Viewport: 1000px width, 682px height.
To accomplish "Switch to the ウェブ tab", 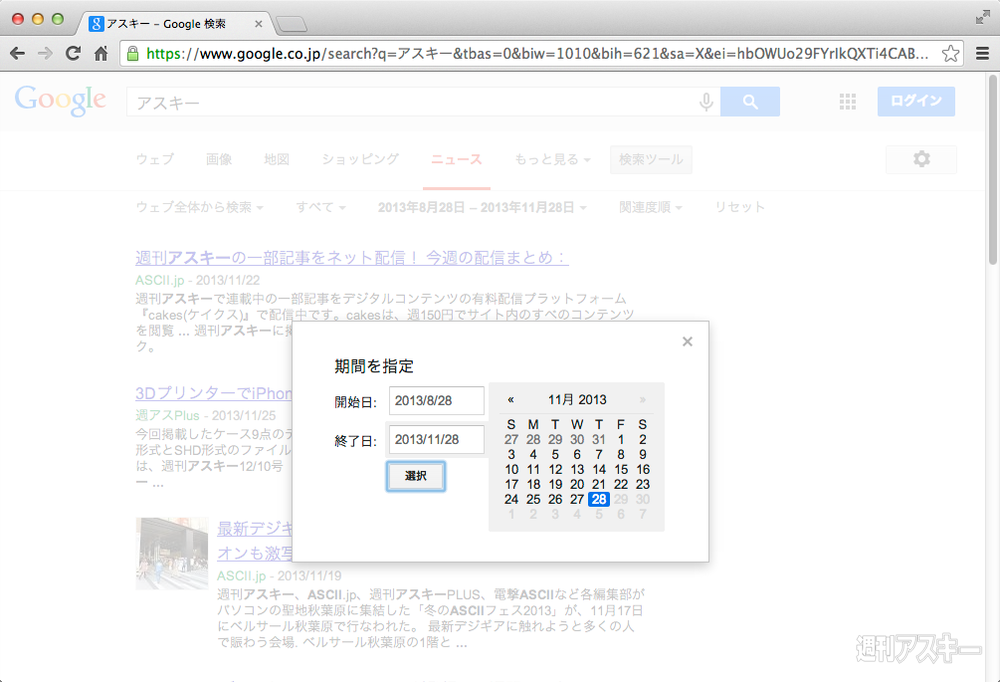I will (154, 159).
